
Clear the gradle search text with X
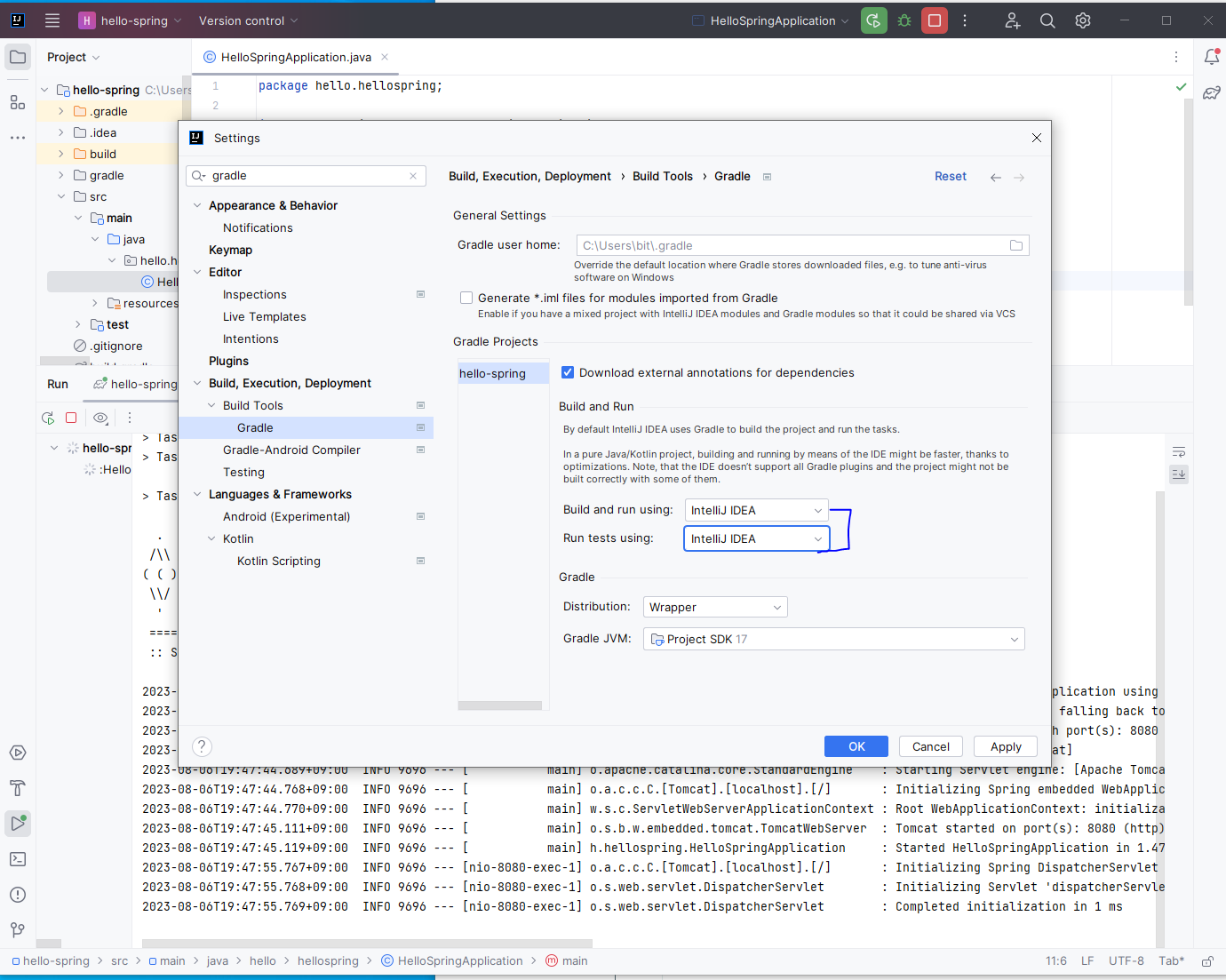pos(413,176)
